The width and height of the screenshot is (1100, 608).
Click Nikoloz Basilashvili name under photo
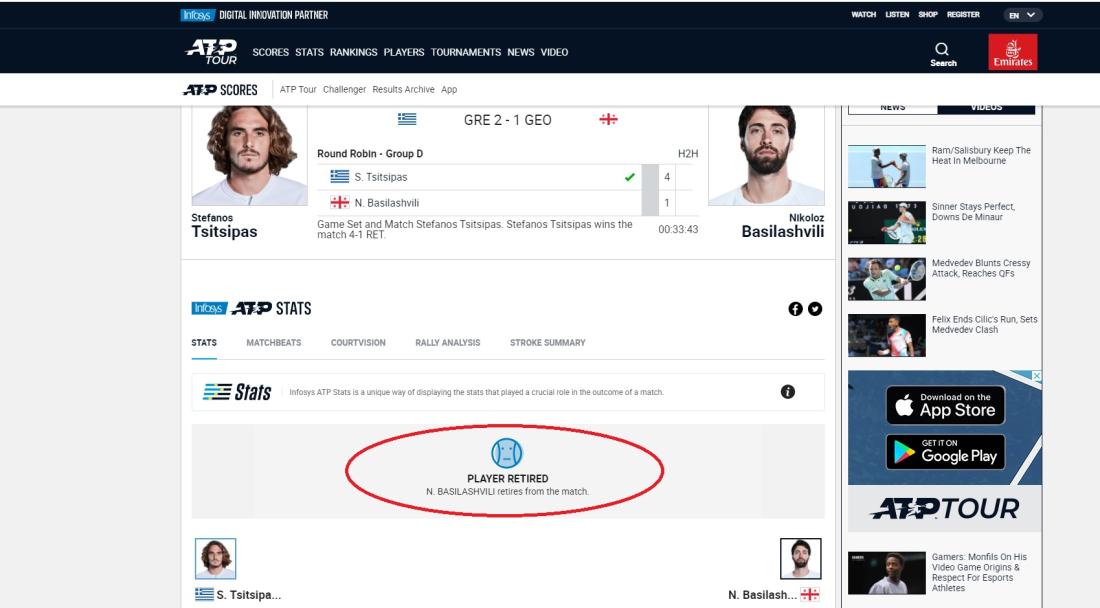[783, 226]
